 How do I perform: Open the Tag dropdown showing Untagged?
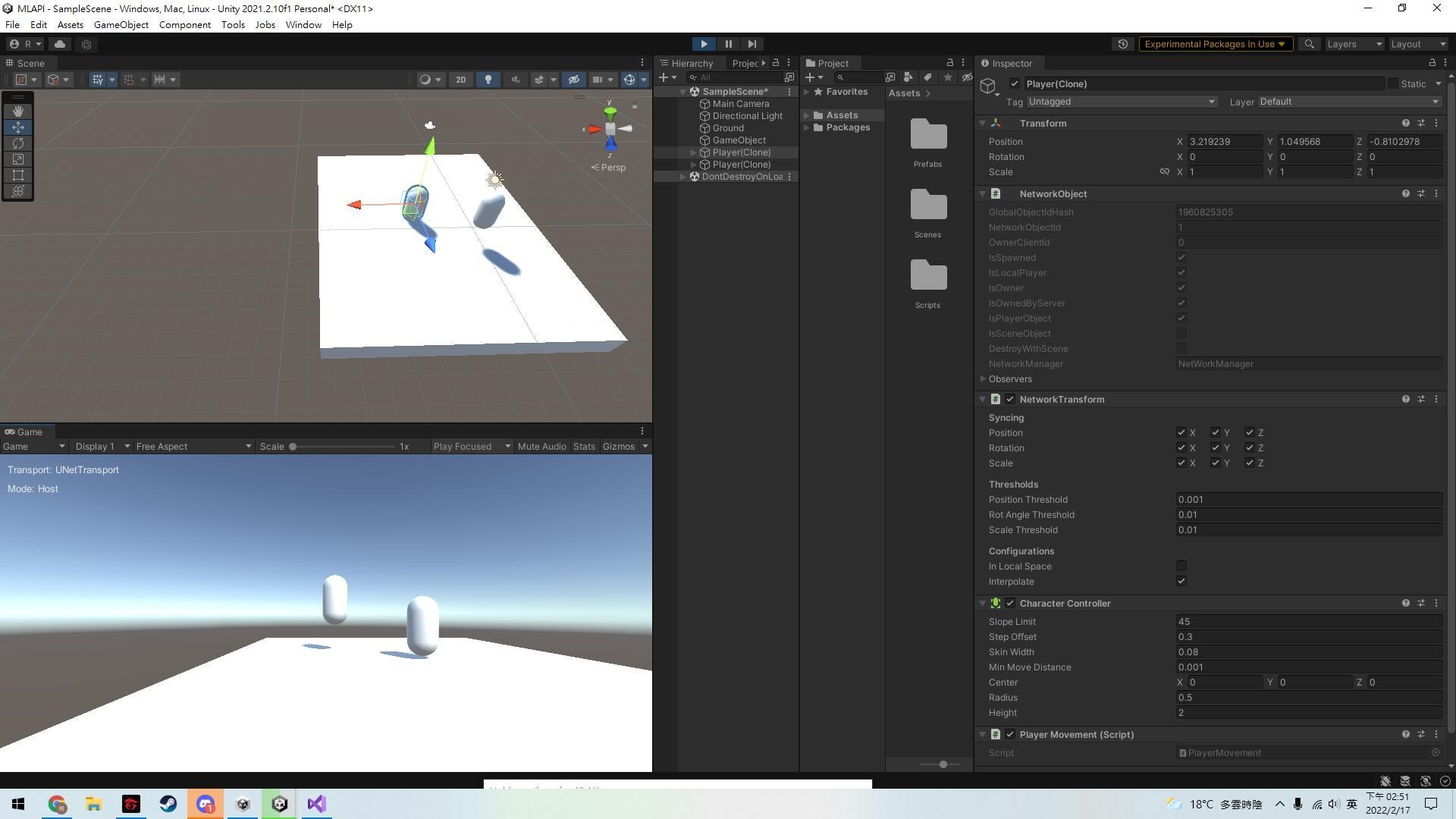click(1121, 102)
